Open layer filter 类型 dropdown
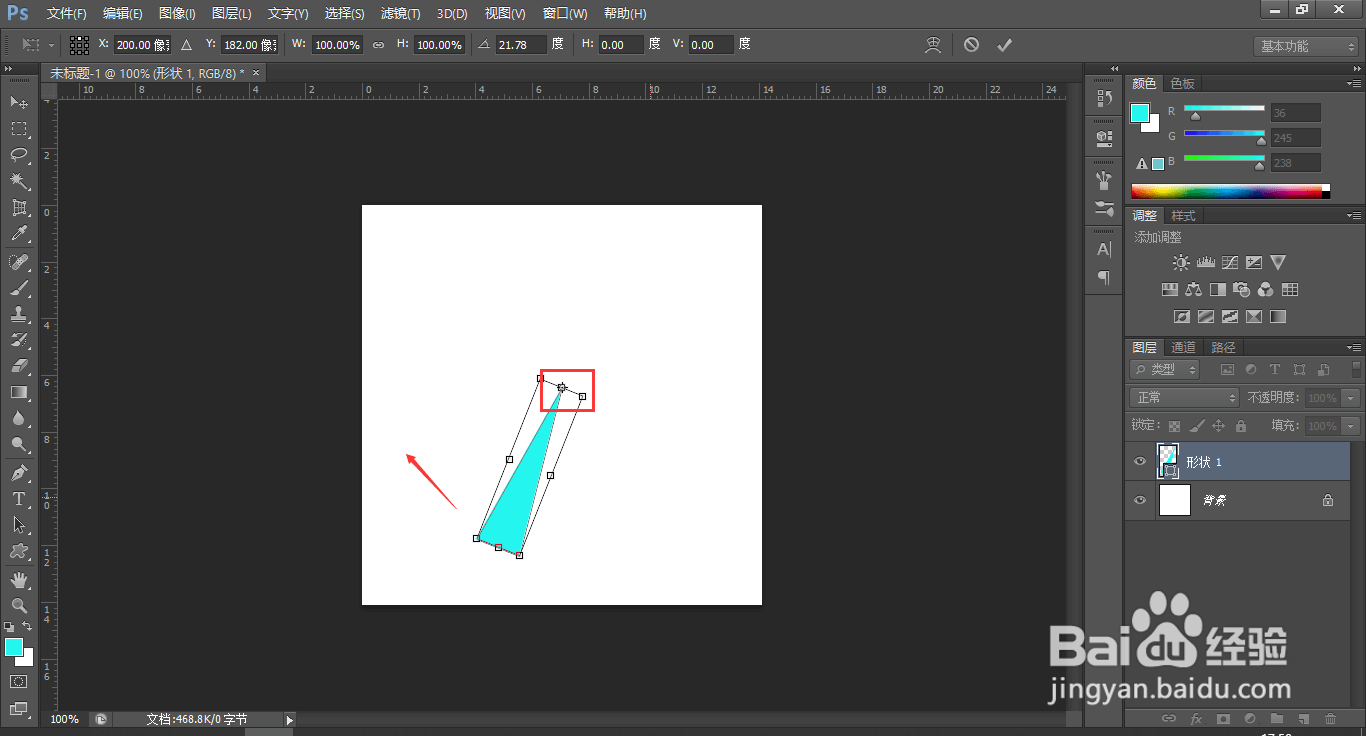 tap(1164, 369)
